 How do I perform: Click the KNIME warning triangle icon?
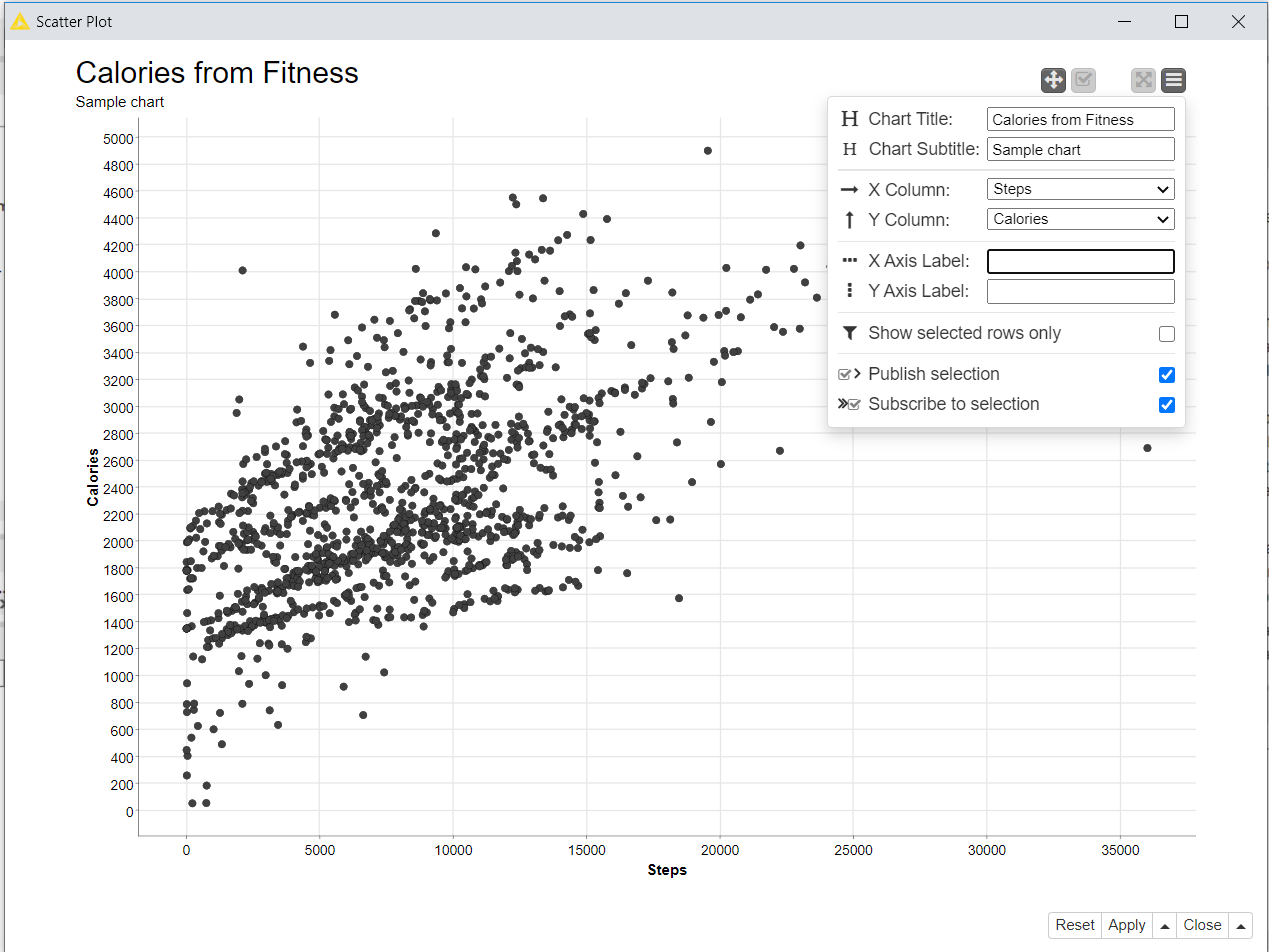pyautogui.click(x=20, y=22)
